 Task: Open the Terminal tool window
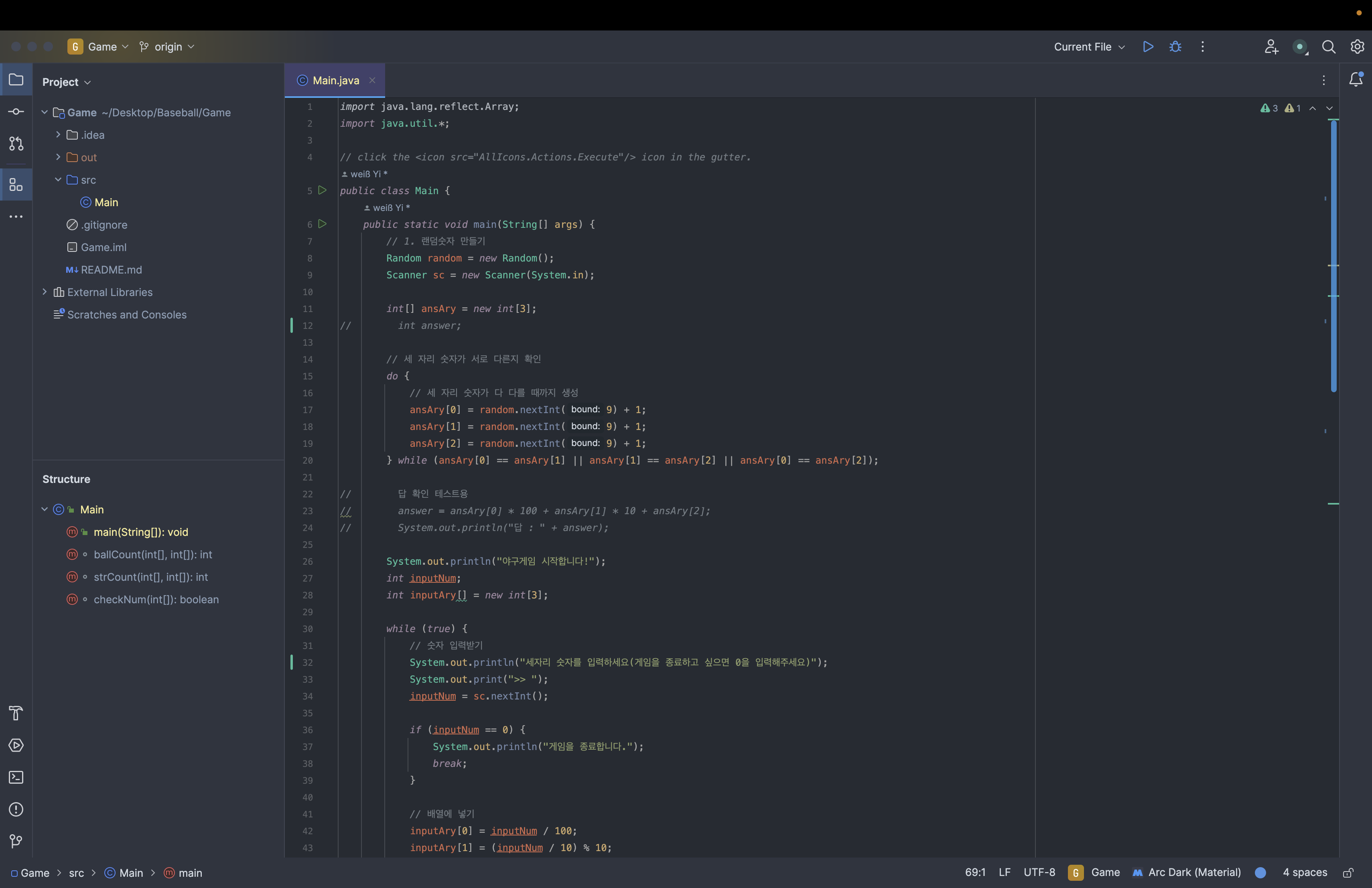click(x=16, y=777)
